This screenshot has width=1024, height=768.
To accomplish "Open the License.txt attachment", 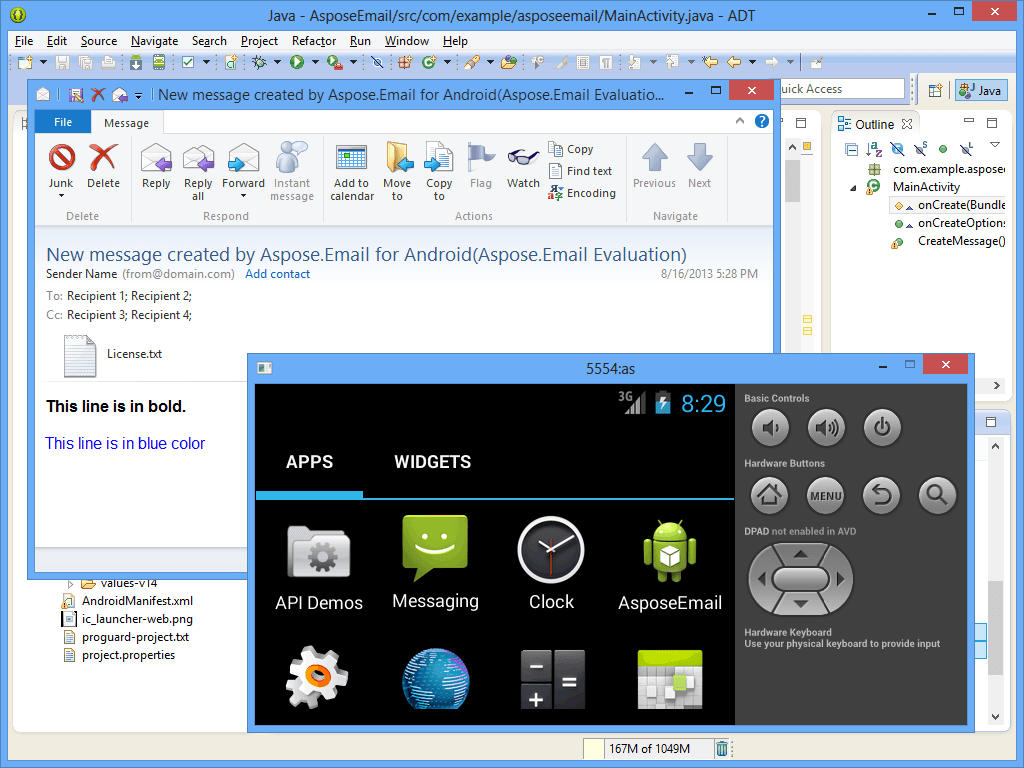I will (113, 355).
